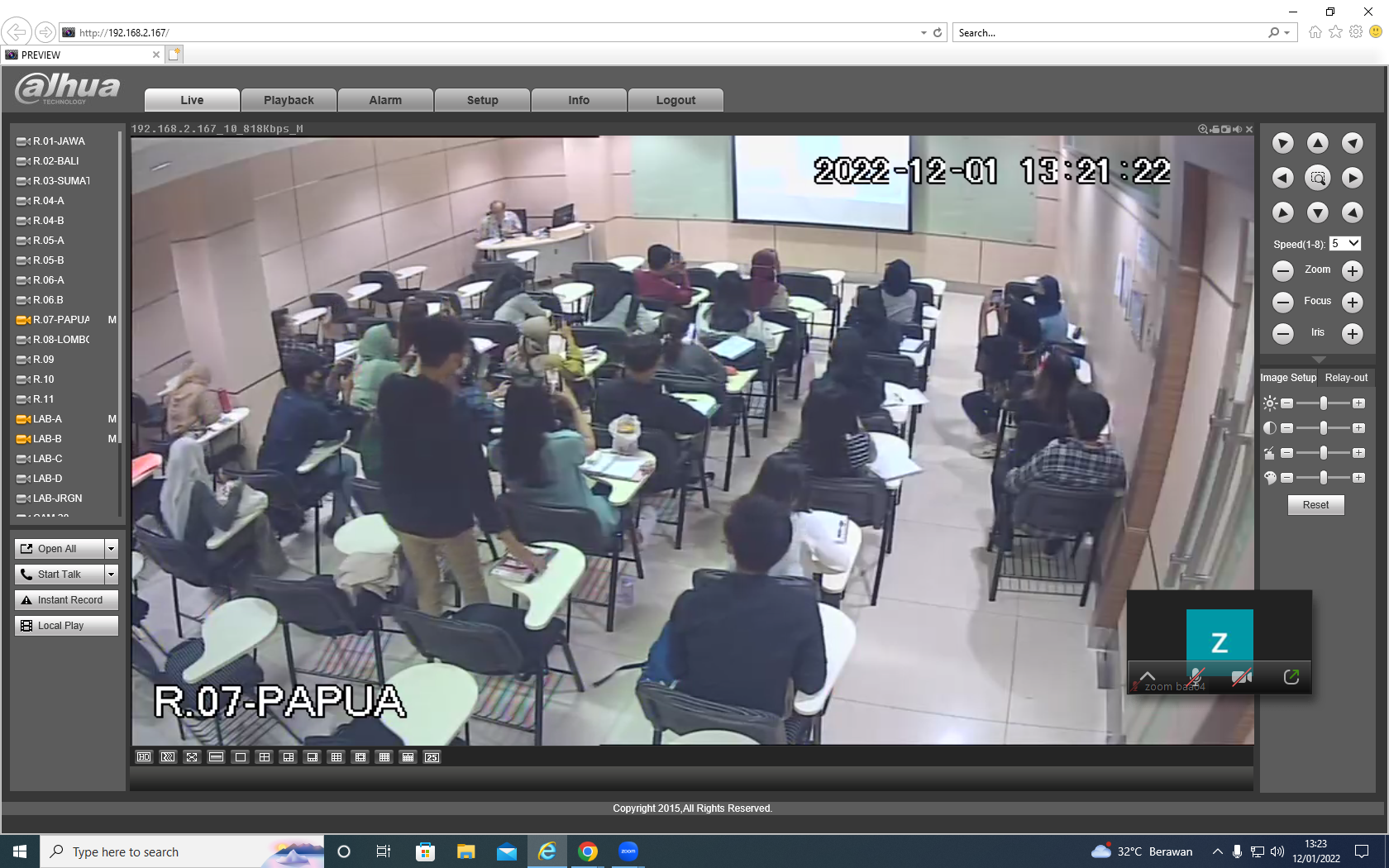Screen dimensions: 1389x868
Task: Decrease Focus with minus button
Action: pos(1283,302)
